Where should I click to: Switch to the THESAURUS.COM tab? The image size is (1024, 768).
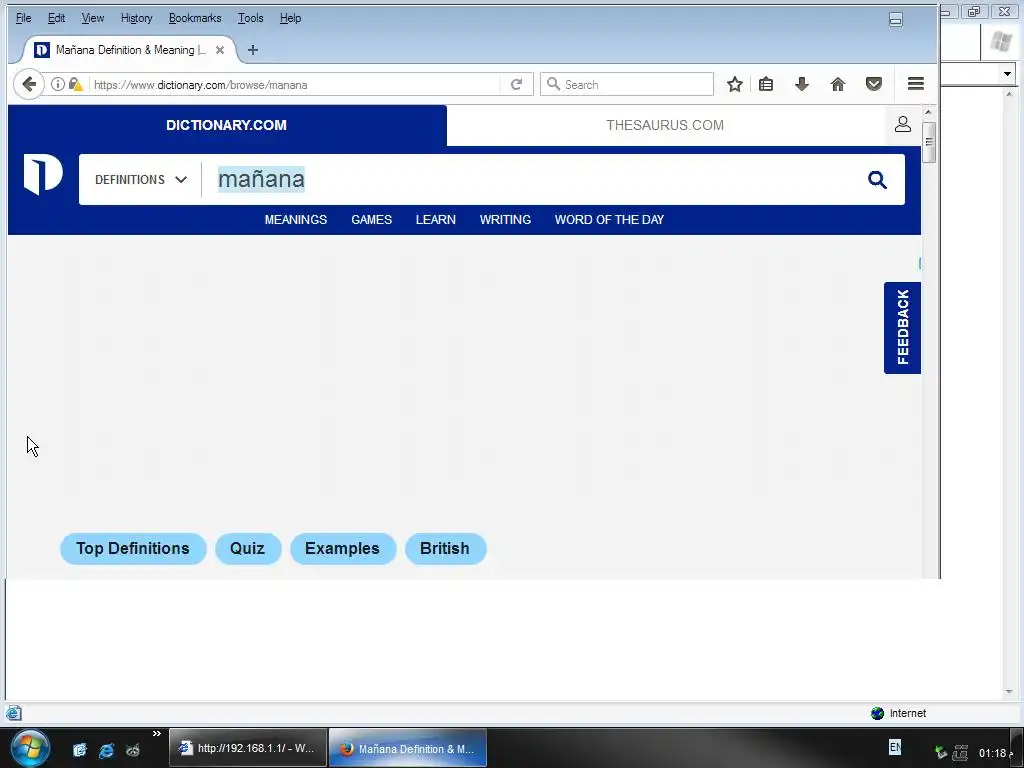tap(665, 125)
